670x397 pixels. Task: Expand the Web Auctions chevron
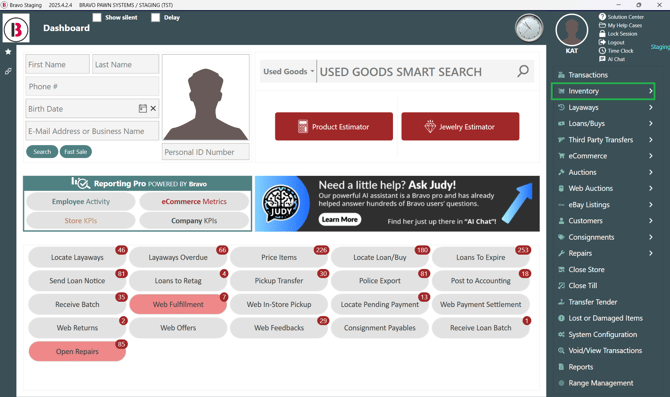coord(650,188)
